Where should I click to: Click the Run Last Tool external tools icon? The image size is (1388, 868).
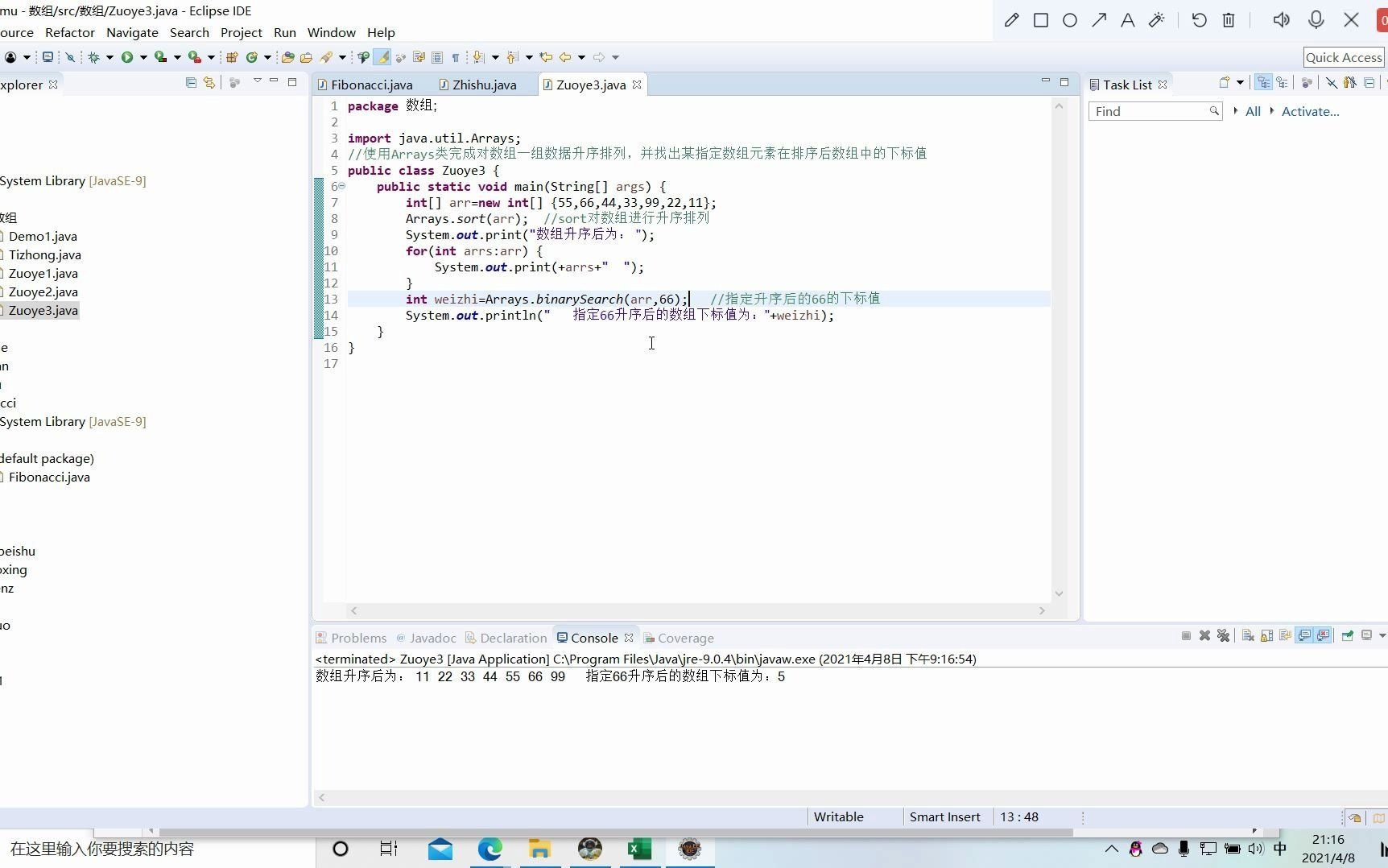194,57
